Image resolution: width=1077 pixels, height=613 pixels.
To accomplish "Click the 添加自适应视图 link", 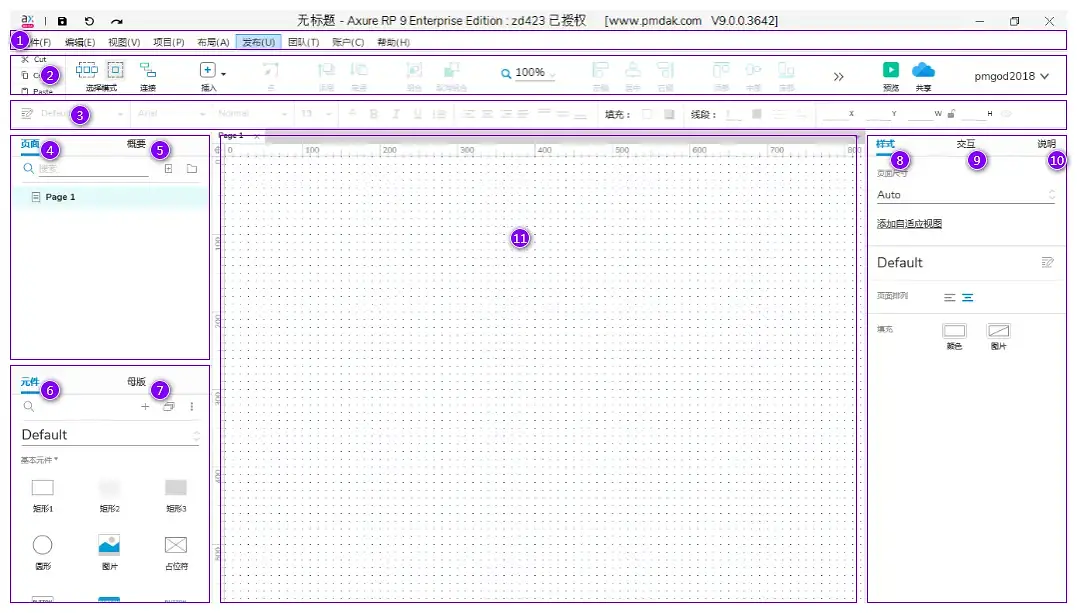I will point(910,222).
